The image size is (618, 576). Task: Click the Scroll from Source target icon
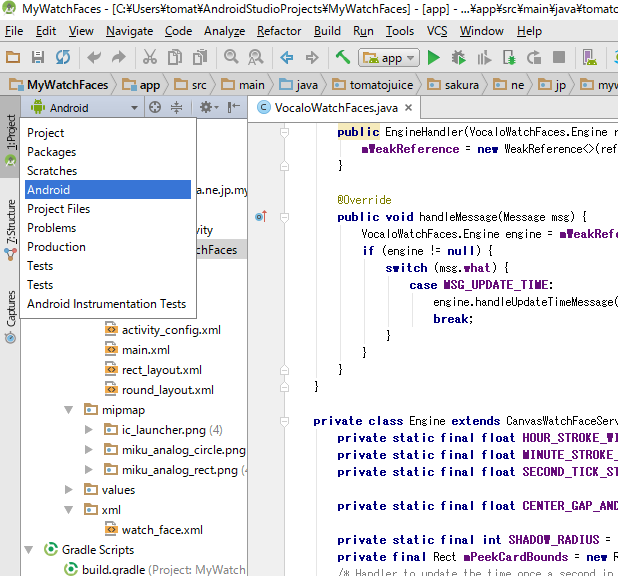point(155,108)
